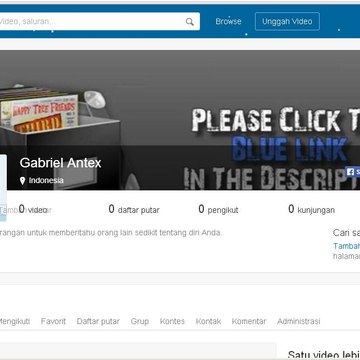The height and width of the screenshot is (360, 360).
Task: Go to the Administrasi tab
Action: tap(299, 321)
